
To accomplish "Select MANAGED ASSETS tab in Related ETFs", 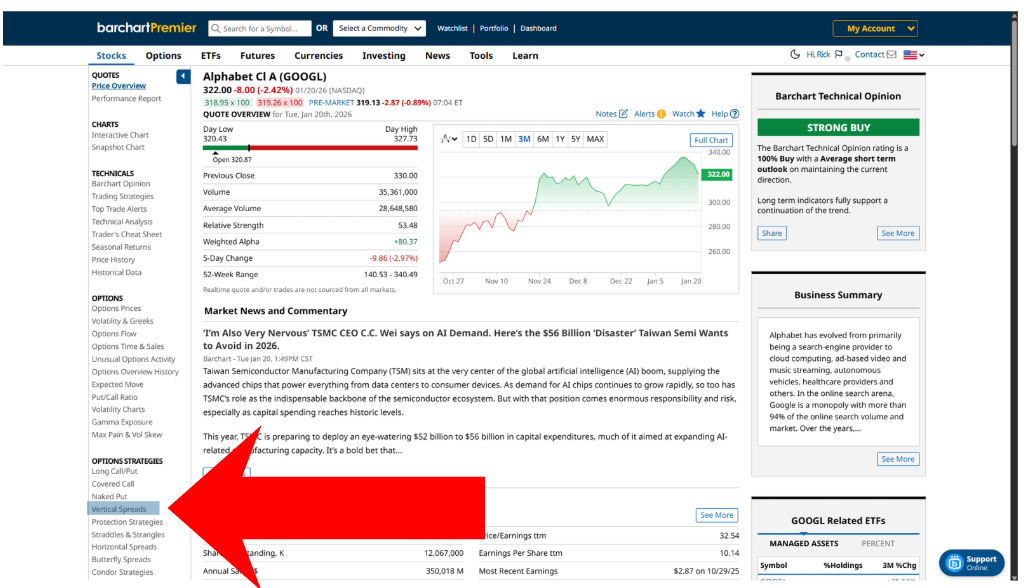I will tap(803, 544).
